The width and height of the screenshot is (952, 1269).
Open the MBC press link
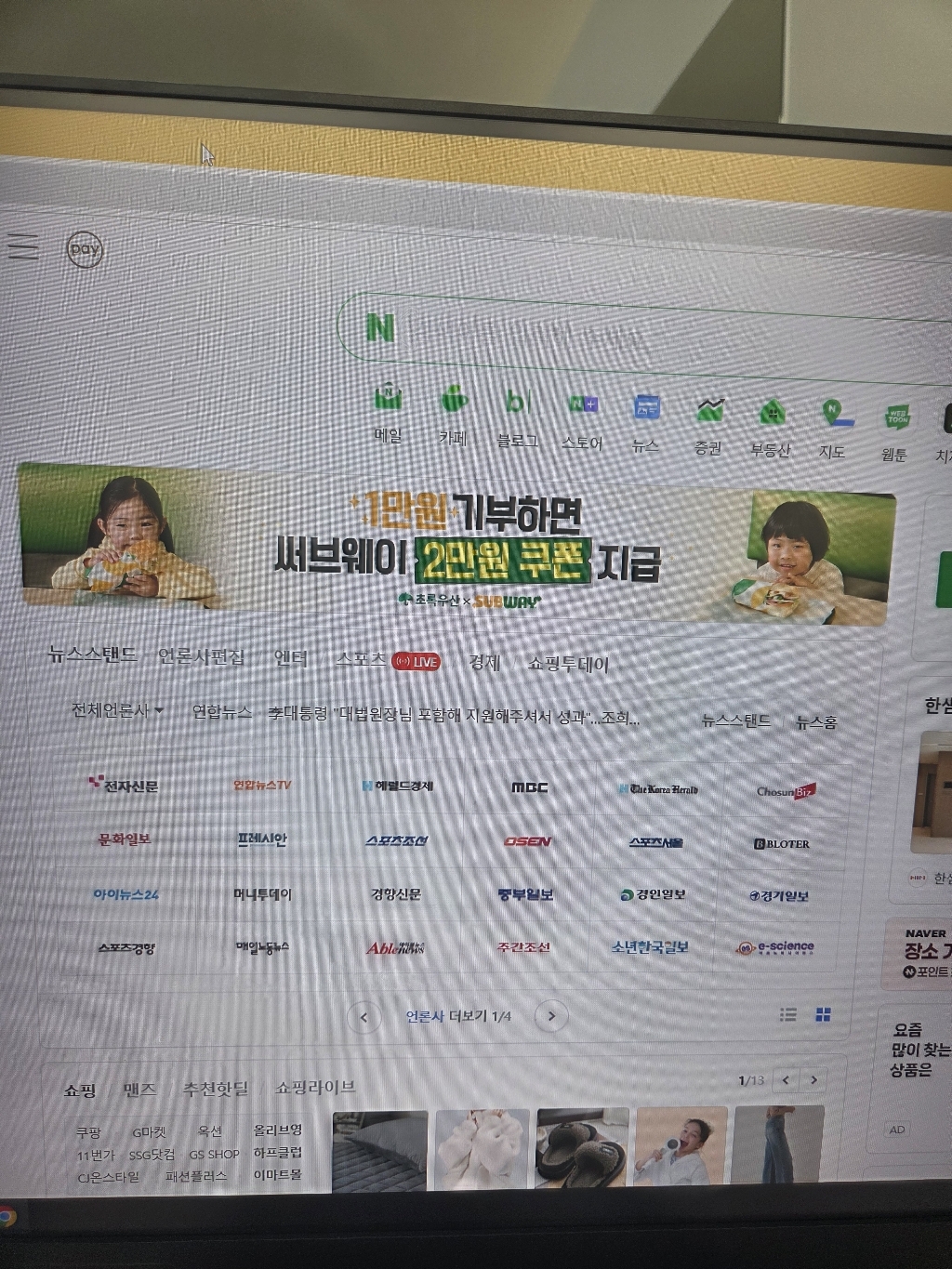click(529, 787)
